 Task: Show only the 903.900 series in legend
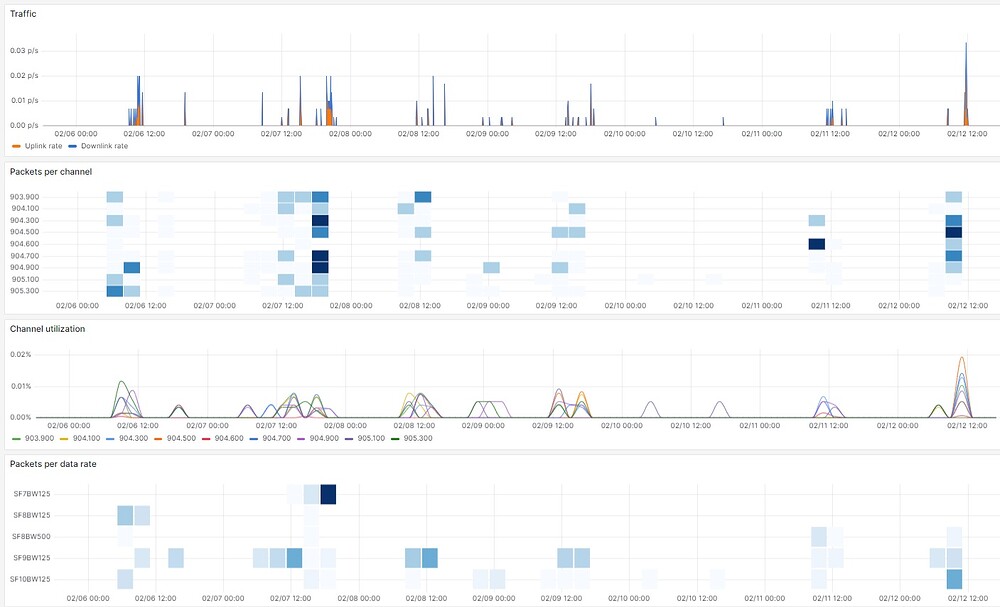pyautogui.click(x=40, y=438)
